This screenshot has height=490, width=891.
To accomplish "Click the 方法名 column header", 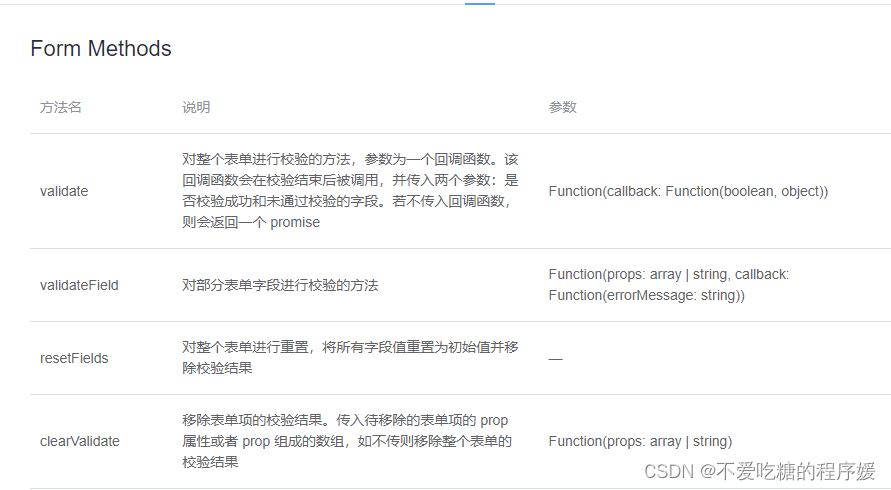I will (61, 107).
